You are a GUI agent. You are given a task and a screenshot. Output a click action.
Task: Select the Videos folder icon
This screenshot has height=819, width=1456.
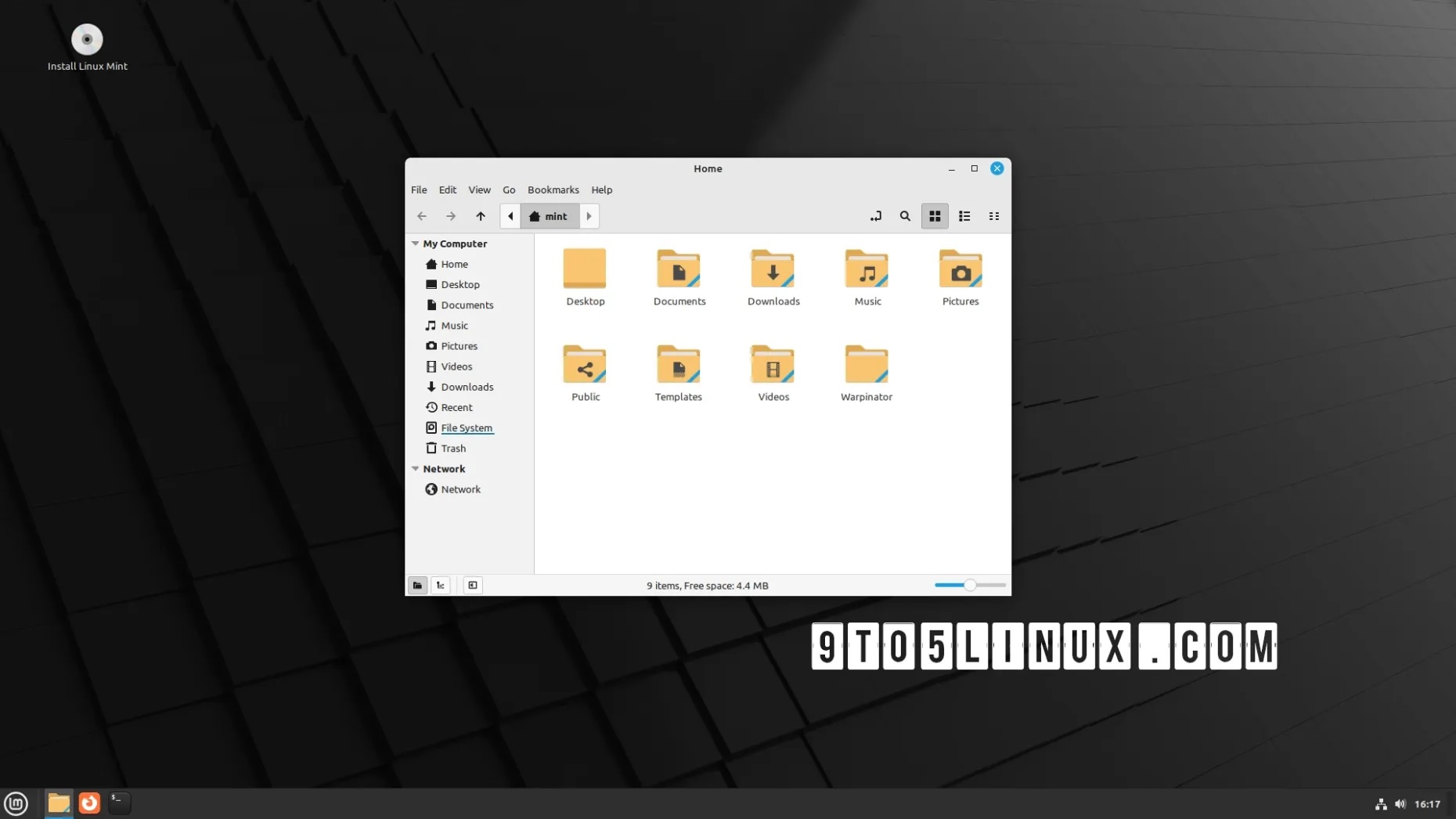point(773,365)
